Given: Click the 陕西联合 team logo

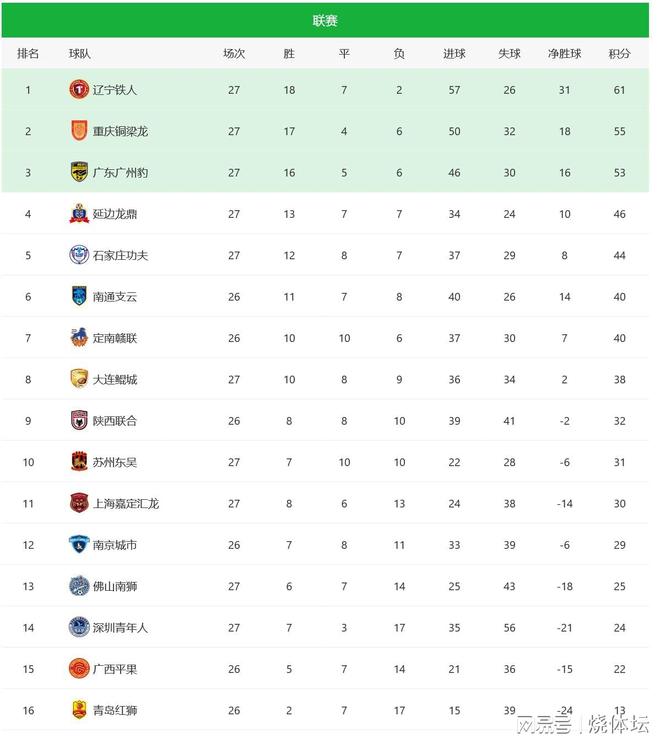Looking at the screenshot, I should click(78, 420).
